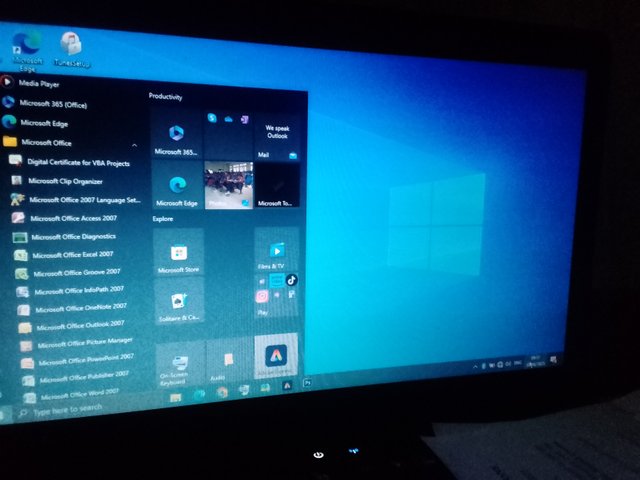640x480 pixels.
Task: Open the Microsoft 365 tile
Action: pos(176,135)
